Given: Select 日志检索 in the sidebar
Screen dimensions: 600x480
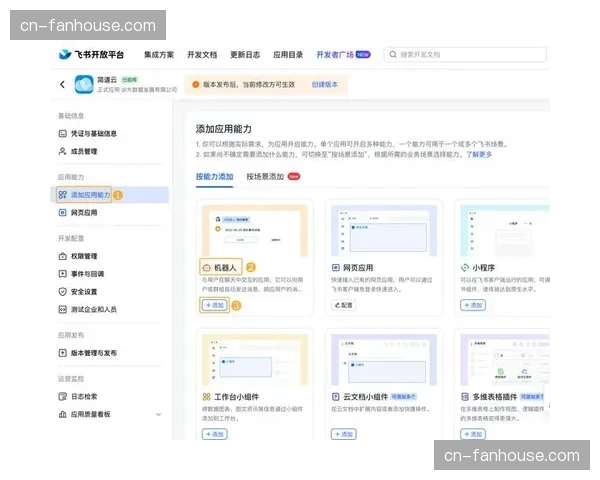Looking at the screenshot, I should click(84, 397).
